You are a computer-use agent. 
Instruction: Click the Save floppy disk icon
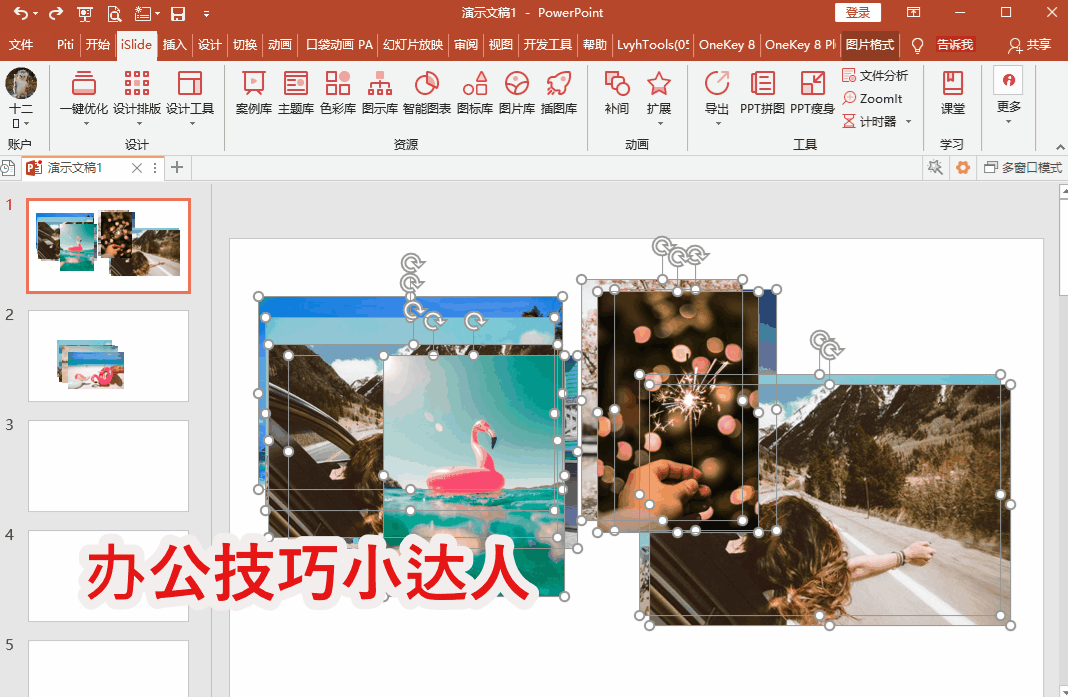coord(178,13)
